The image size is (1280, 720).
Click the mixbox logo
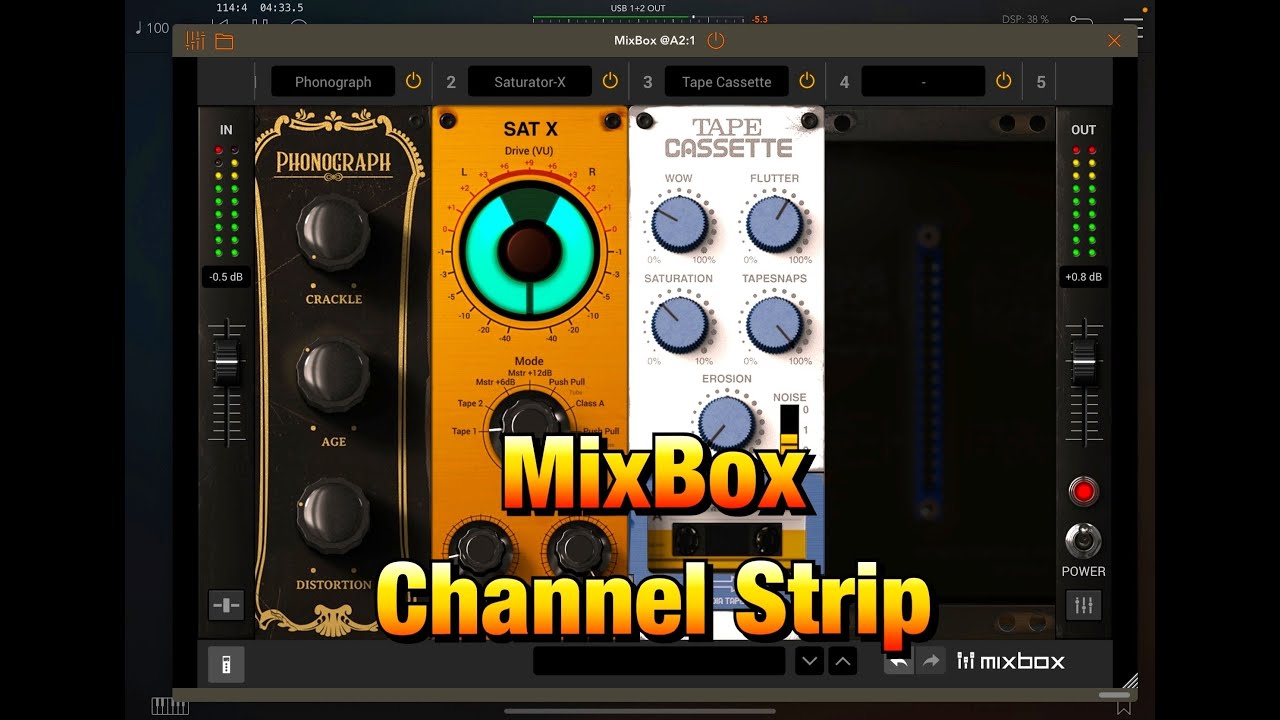1011,661
